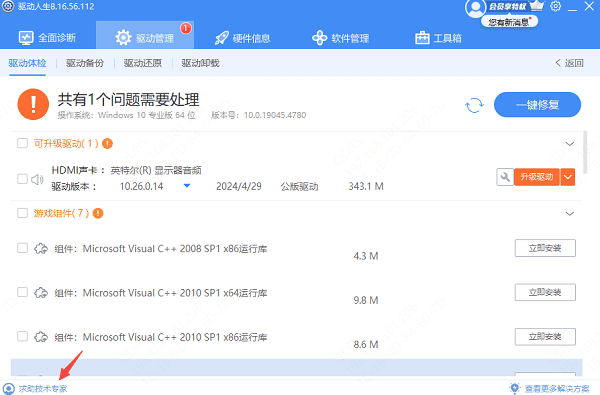The image size is (600, 395).
Task: Expand the orange arrow beside 升级驱动
Action: tap(568, 177)
